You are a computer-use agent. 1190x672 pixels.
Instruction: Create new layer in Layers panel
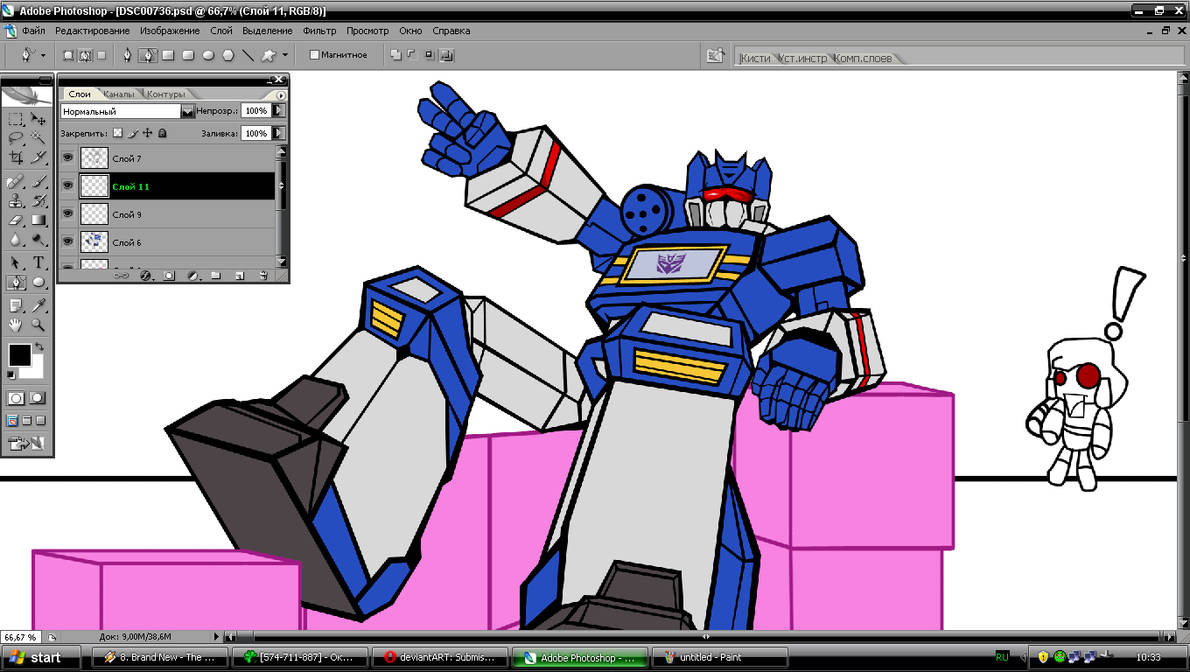pyautogui.click(x=240, y=276)
